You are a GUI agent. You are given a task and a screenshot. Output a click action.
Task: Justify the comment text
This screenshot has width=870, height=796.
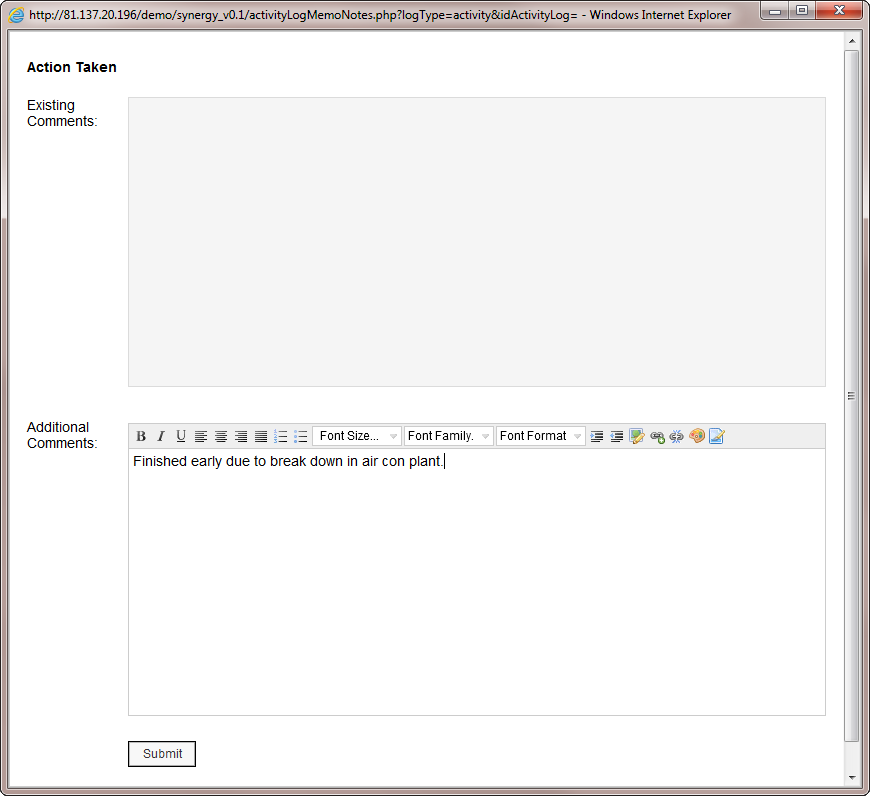point(261,436)
